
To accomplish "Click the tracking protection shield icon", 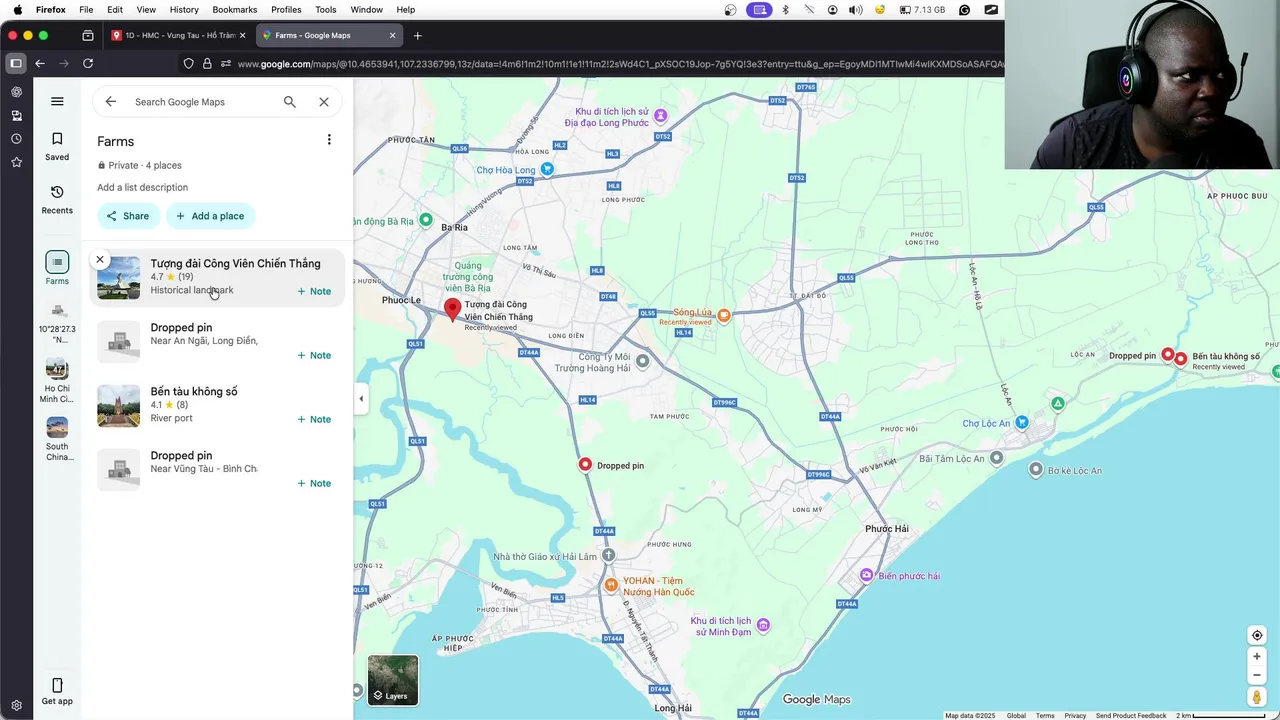I will [188, 64].
